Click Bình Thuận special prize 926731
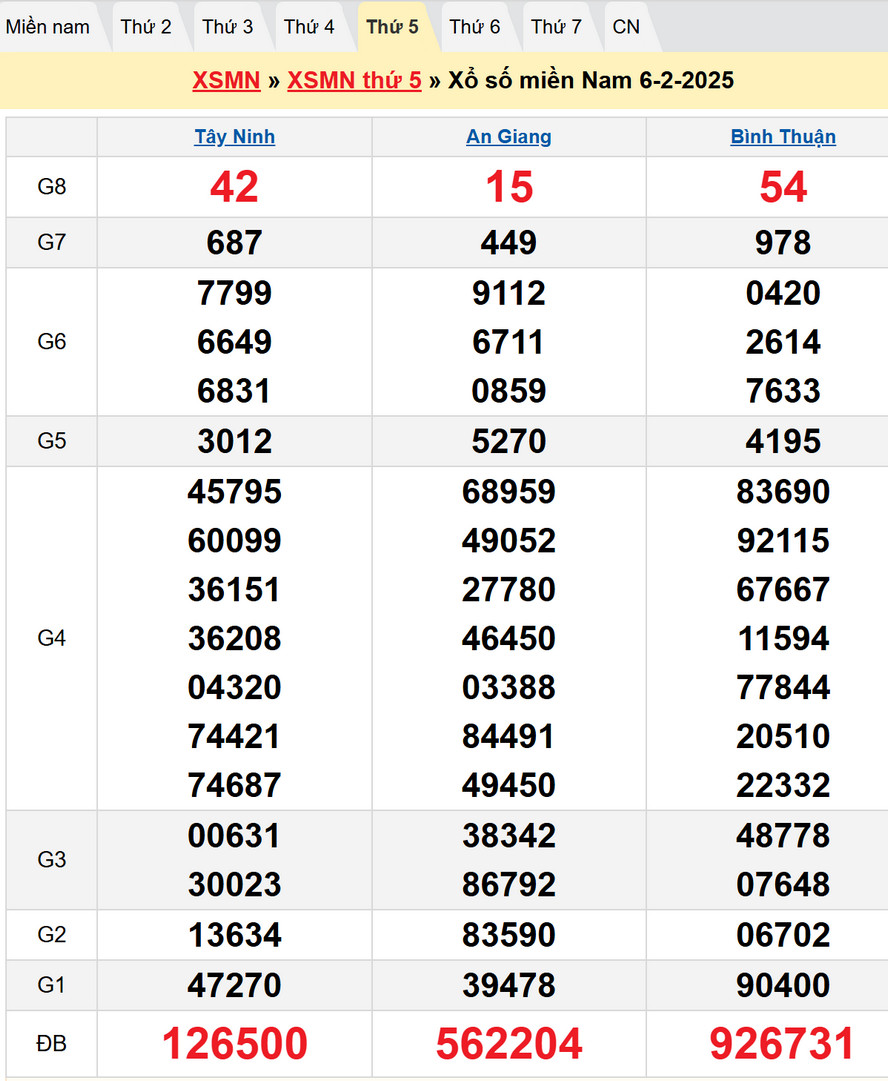The width and height of the screenshot is (888, 1081). (x=783, y=1044)
